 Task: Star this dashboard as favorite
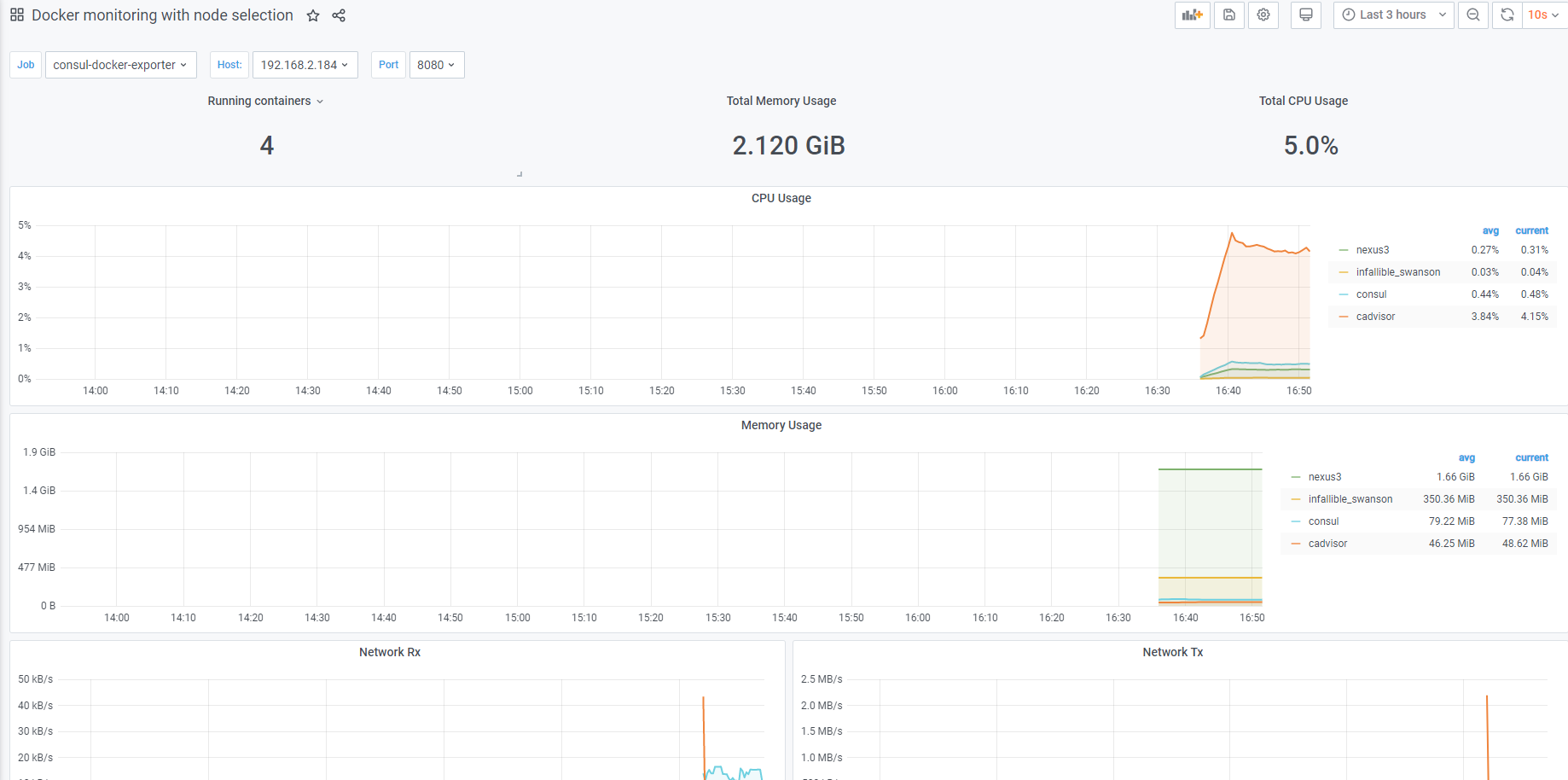coord(313,15)
